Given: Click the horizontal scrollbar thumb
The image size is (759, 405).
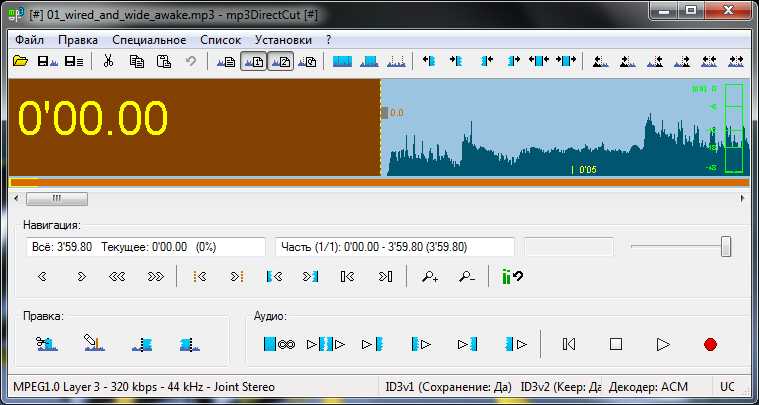Looking at the screenshot, I should coord(57,198).
